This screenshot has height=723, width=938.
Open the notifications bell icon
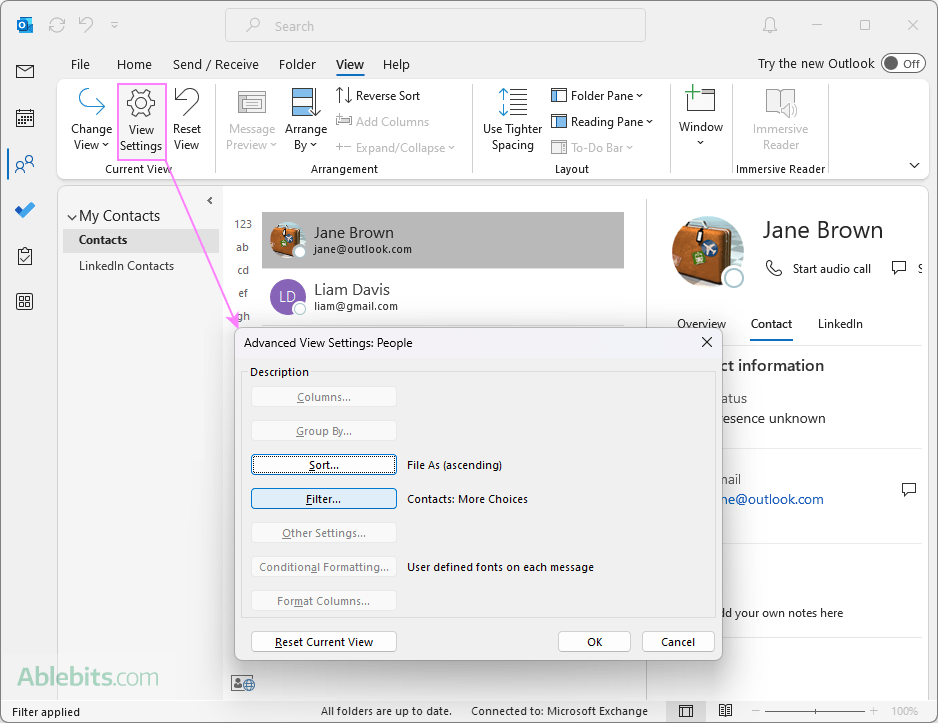point(770,25)
